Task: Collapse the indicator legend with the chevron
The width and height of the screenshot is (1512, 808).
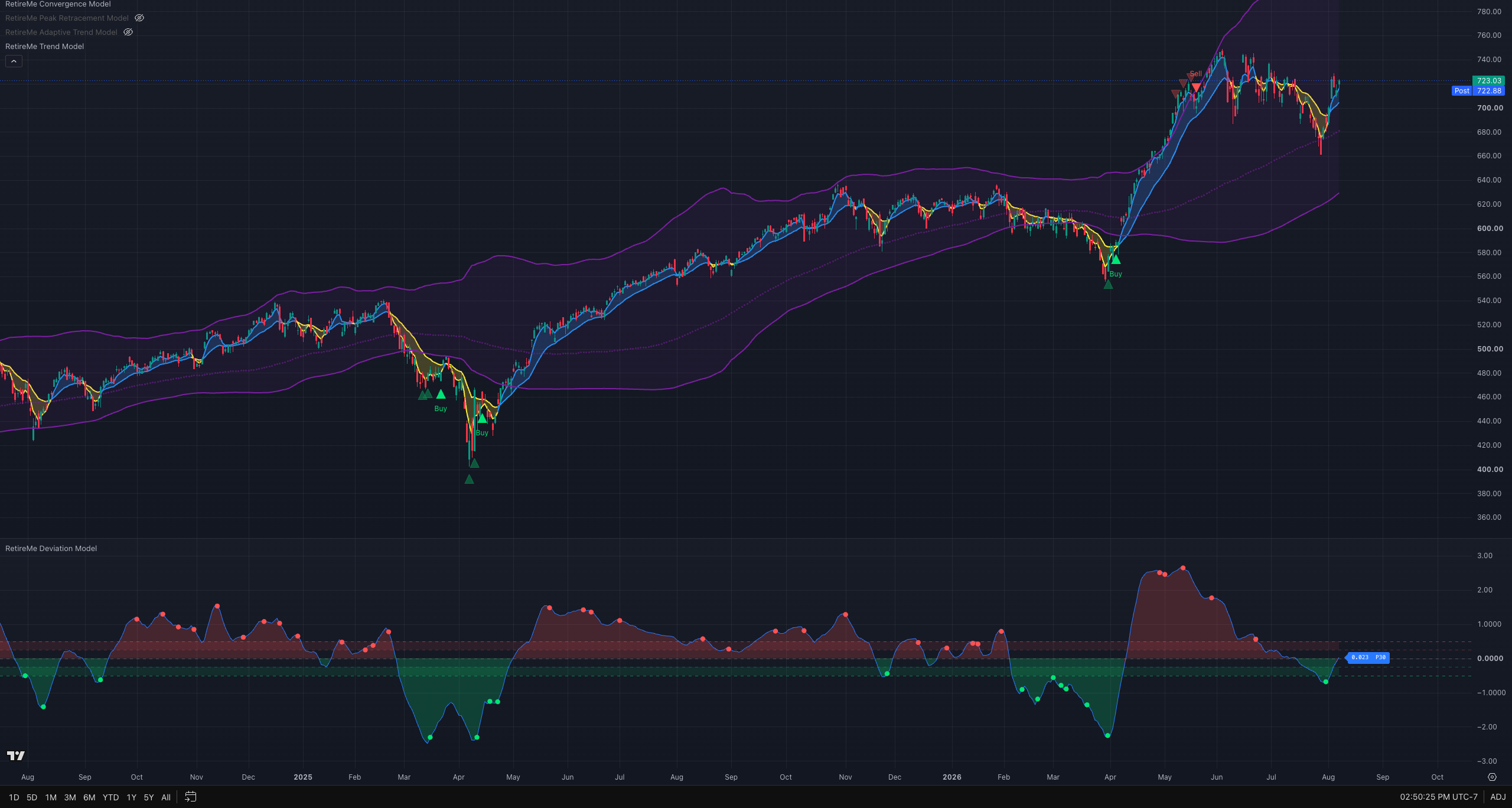Action: click(x=14, y=61)
